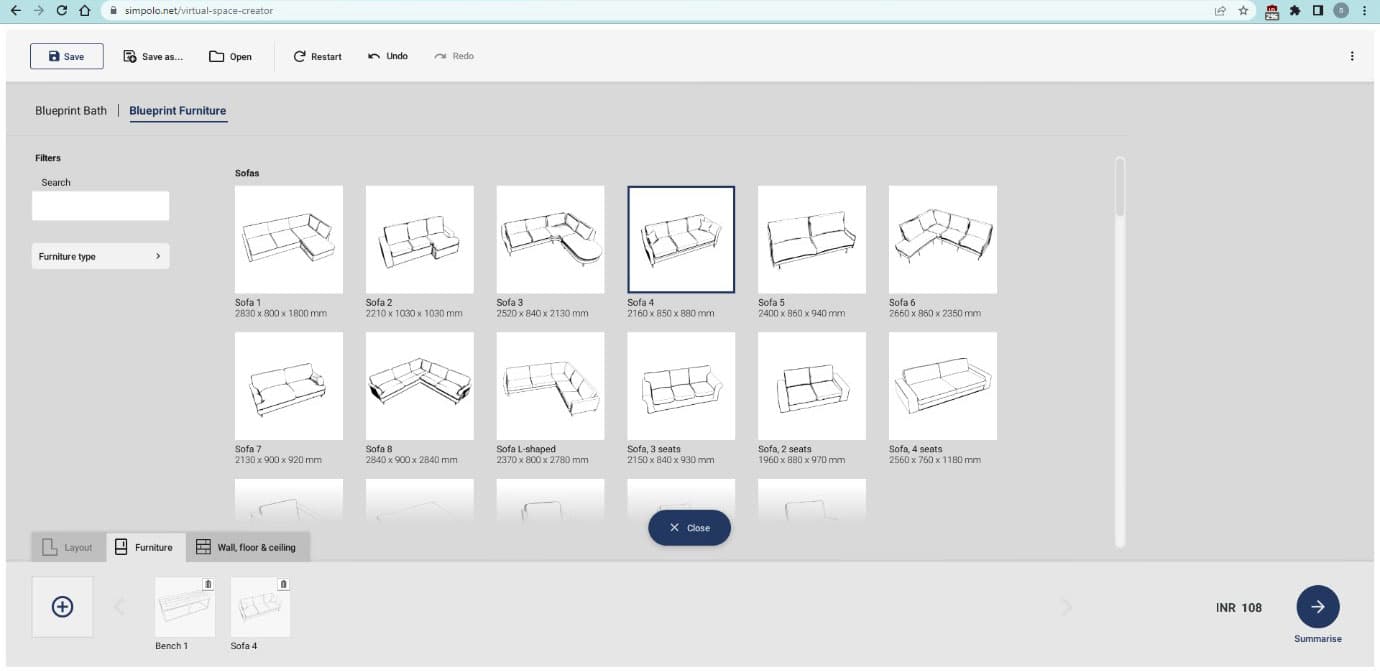
Task: Switch to Wall, floor & ceiling tab
Action: tap(247, 547)
